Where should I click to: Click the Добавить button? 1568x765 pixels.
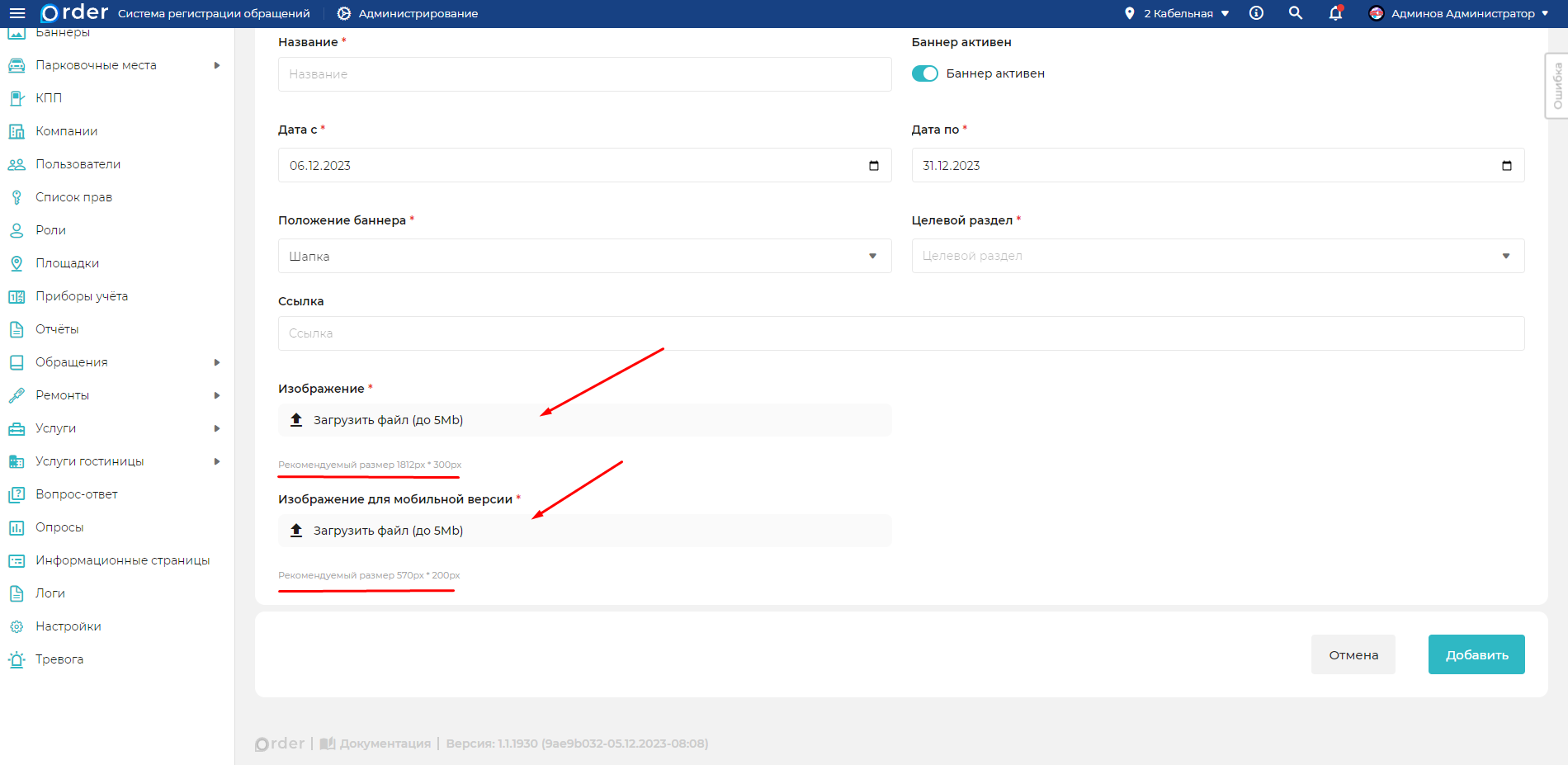click(1476, 654)
